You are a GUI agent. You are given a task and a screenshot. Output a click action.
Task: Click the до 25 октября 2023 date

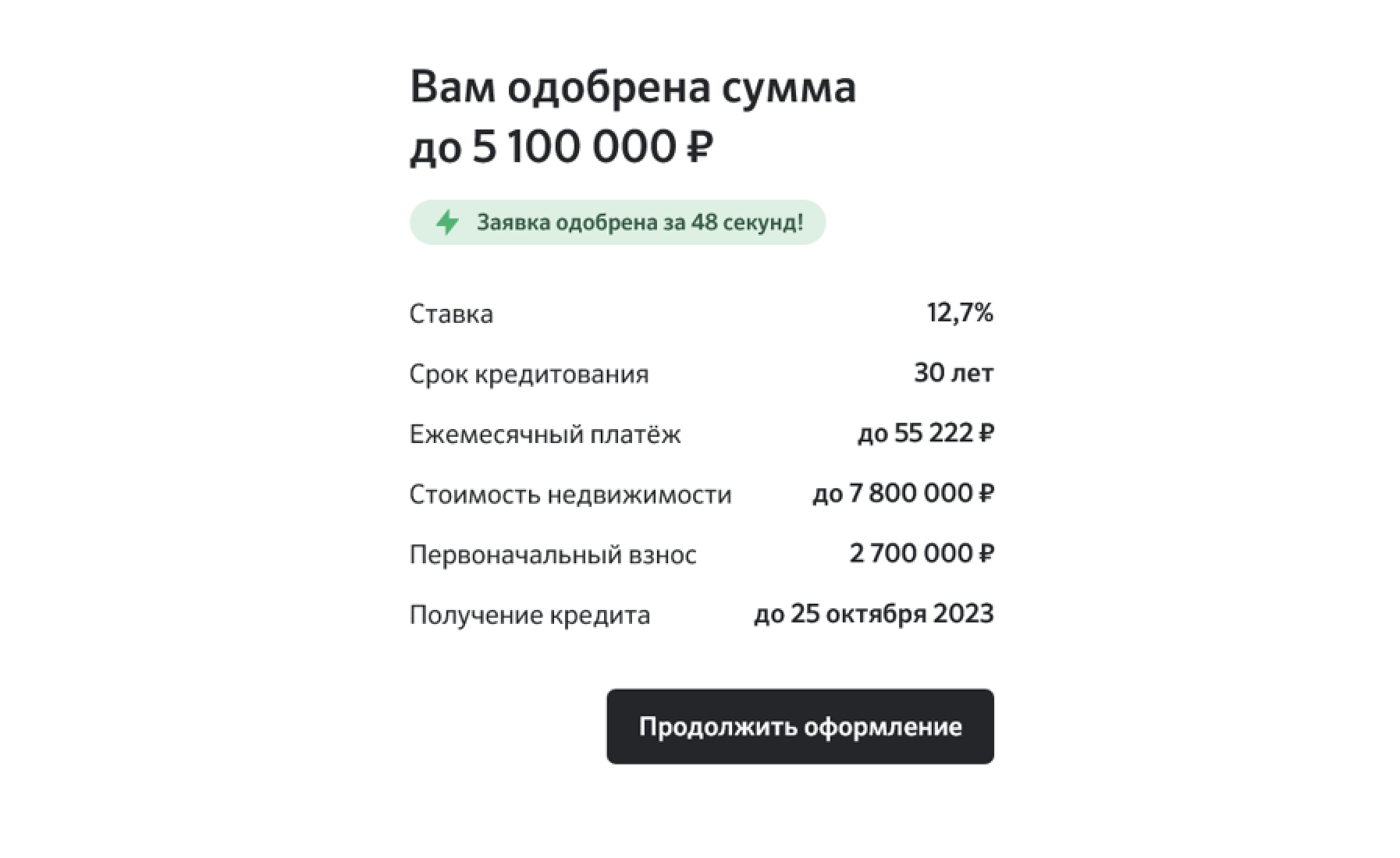point(873,614)
